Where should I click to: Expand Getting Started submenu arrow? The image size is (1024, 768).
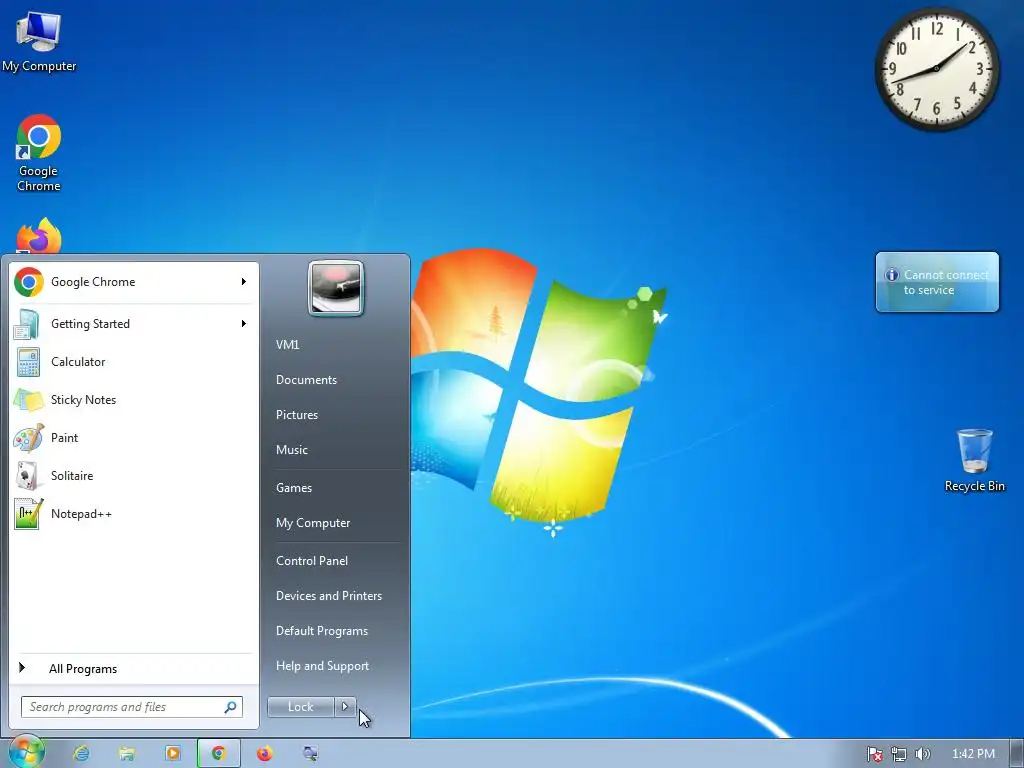coord(244,323)
